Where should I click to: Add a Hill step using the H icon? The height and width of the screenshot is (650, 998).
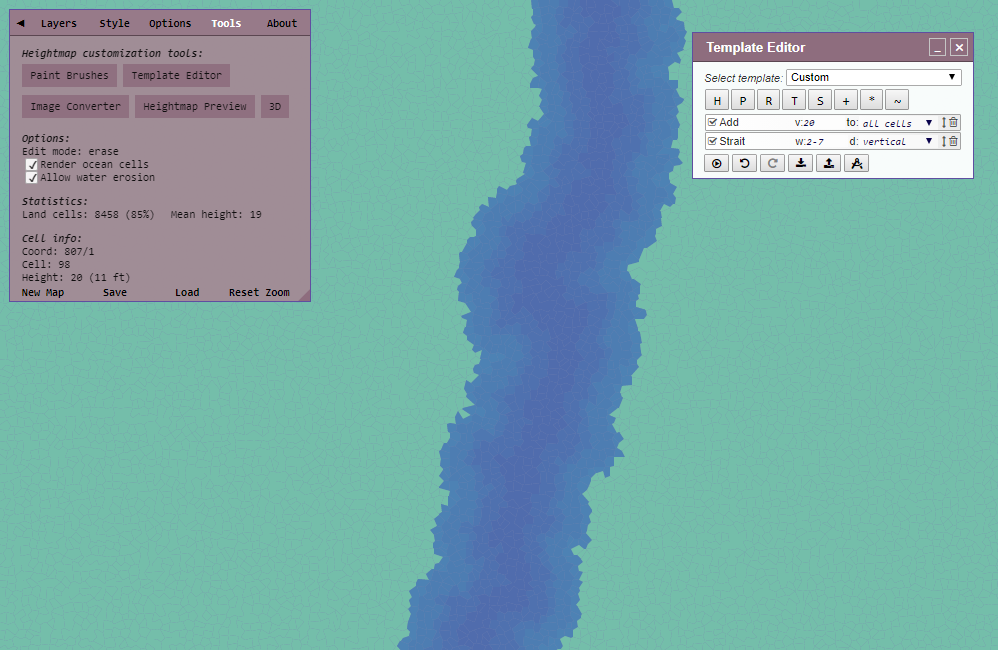(716, 99)
